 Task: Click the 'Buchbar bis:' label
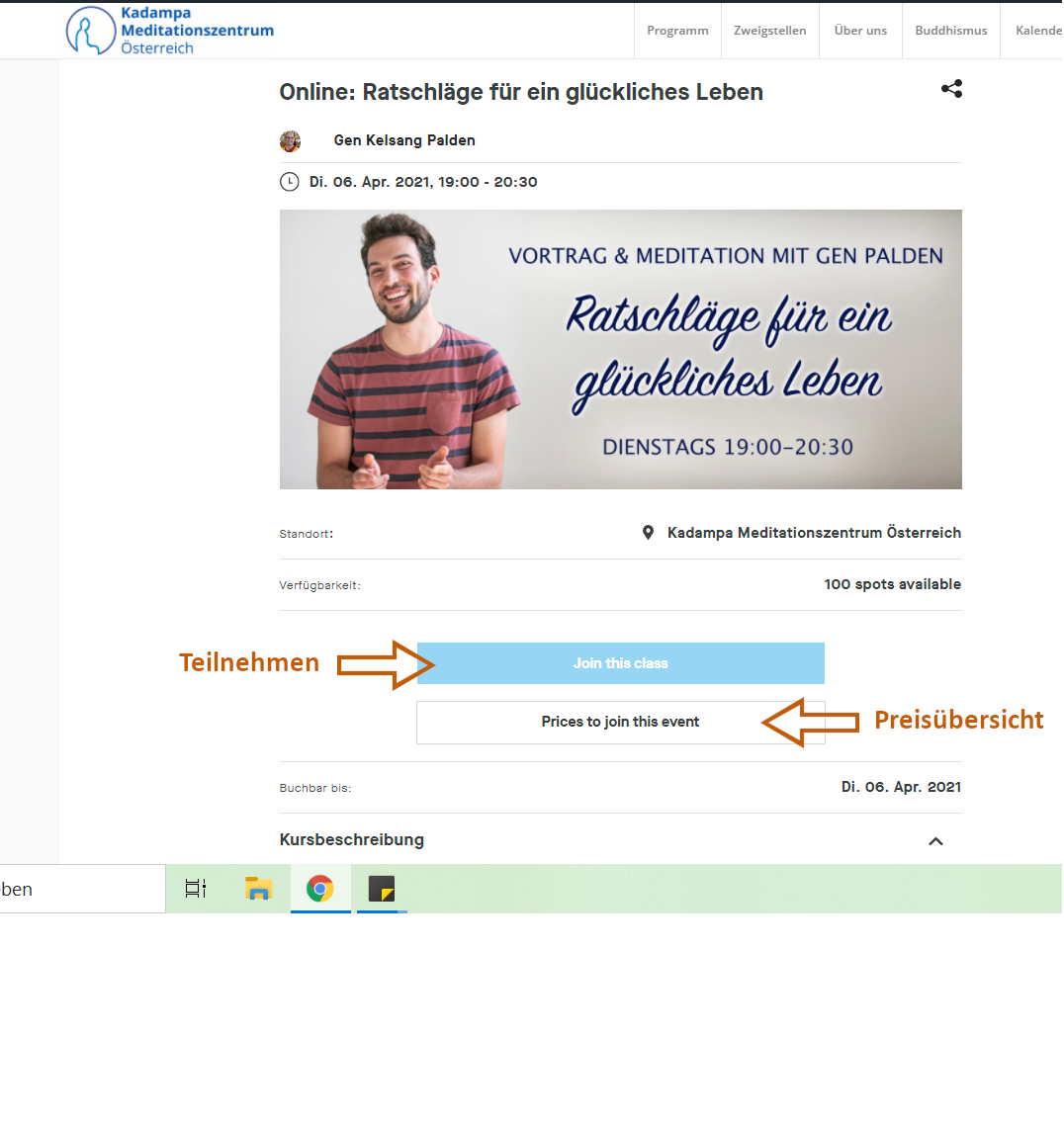point(315,788)
